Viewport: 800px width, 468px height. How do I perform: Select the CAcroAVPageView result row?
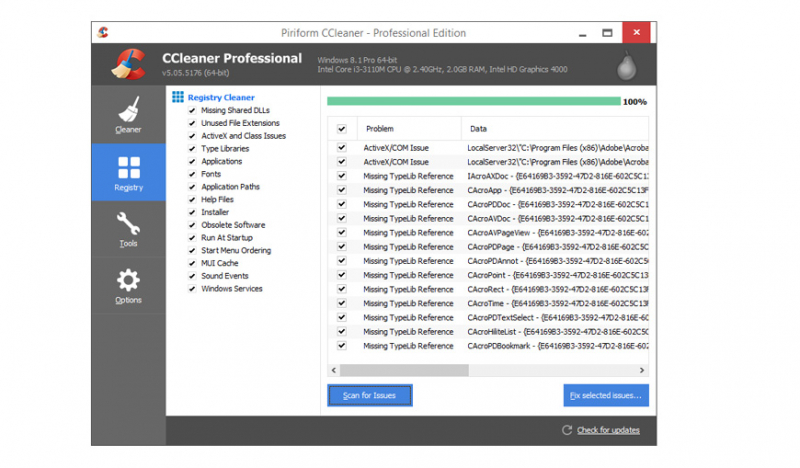tap(488, 233)
